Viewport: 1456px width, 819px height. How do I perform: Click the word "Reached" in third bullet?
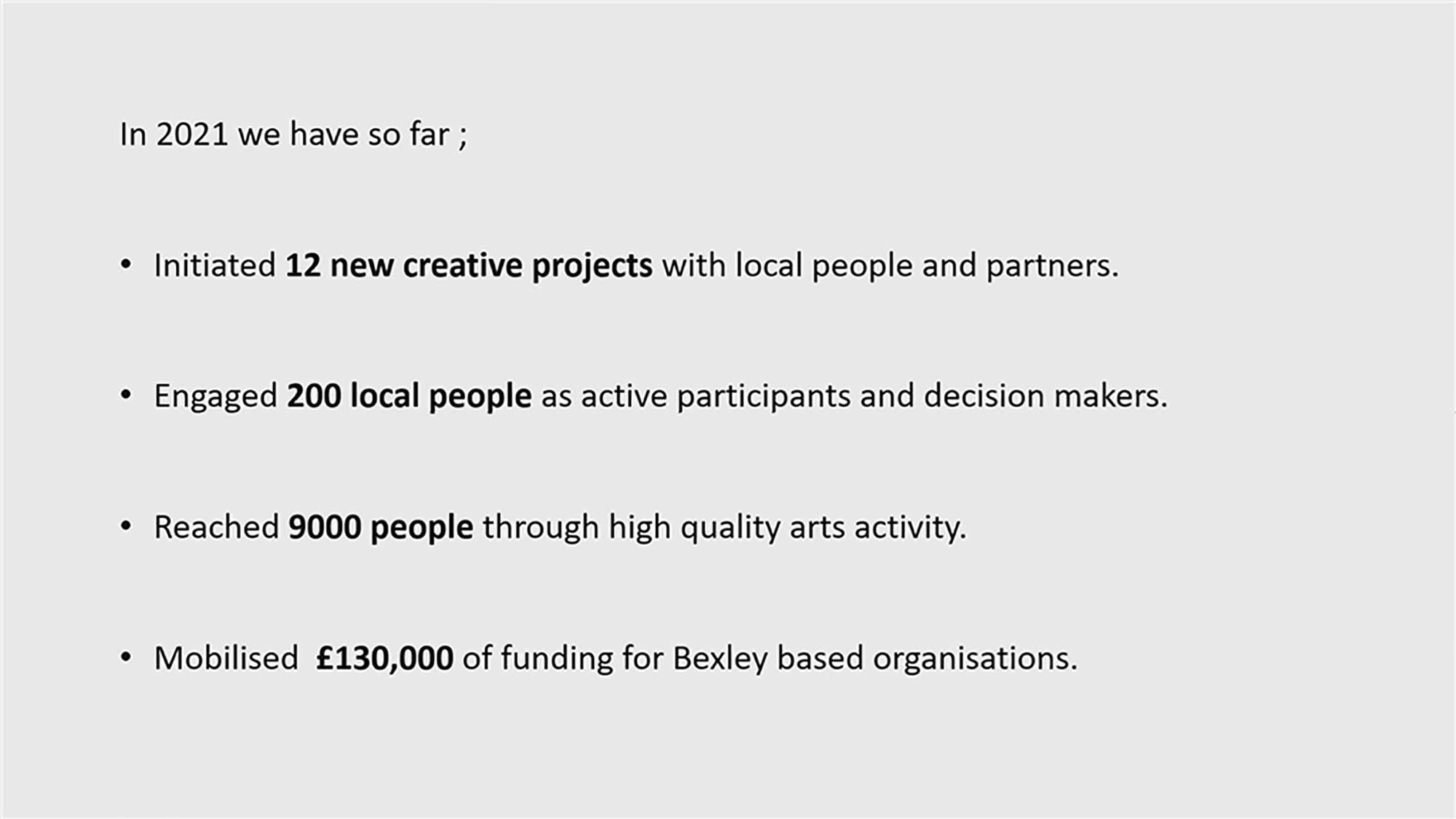click(216, 528)
